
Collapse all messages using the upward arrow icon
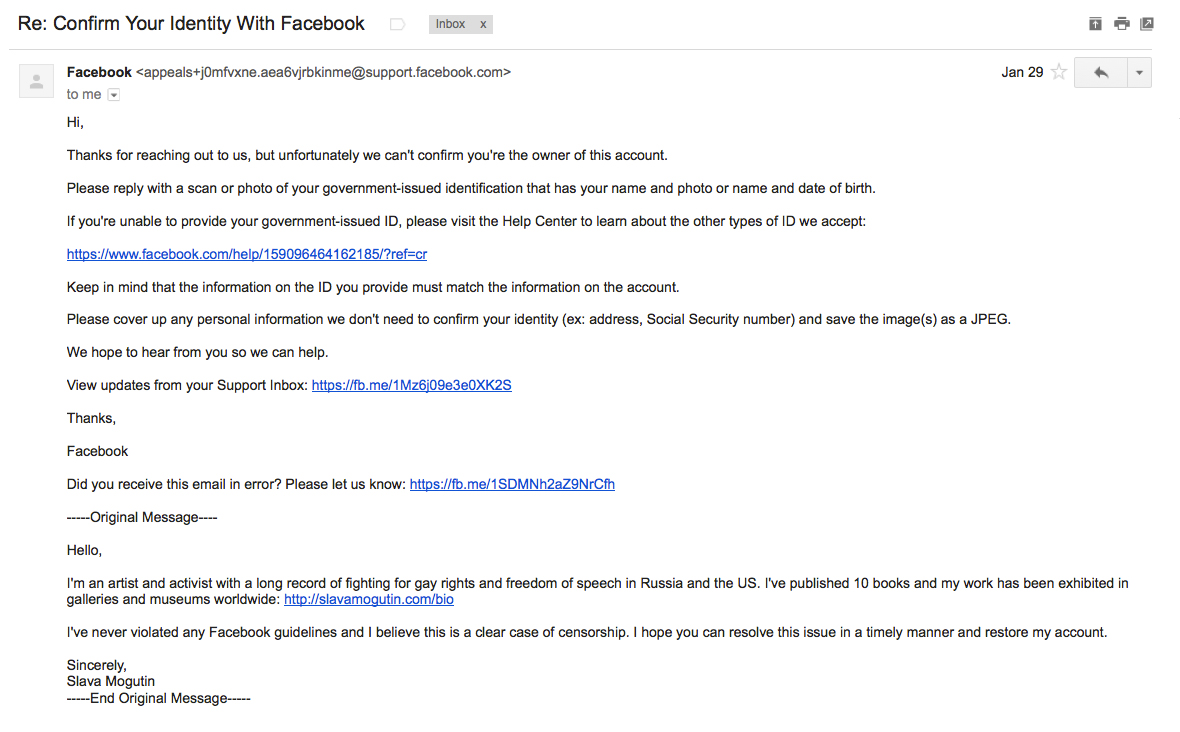(x=1095, y=24)
